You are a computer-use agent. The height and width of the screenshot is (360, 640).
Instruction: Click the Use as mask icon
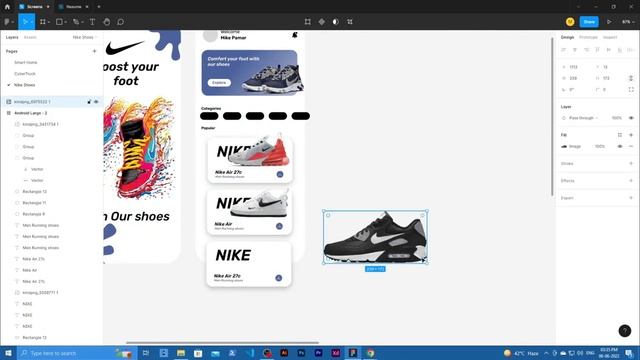point(336,22)
